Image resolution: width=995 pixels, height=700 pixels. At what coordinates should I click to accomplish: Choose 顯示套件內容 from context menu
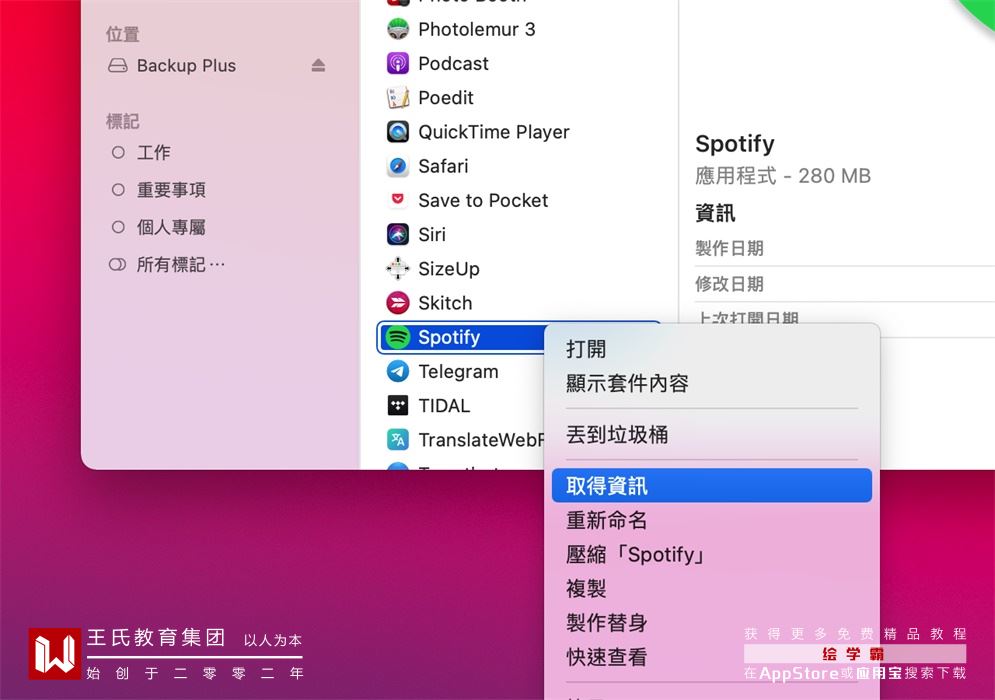coord(711,383)
